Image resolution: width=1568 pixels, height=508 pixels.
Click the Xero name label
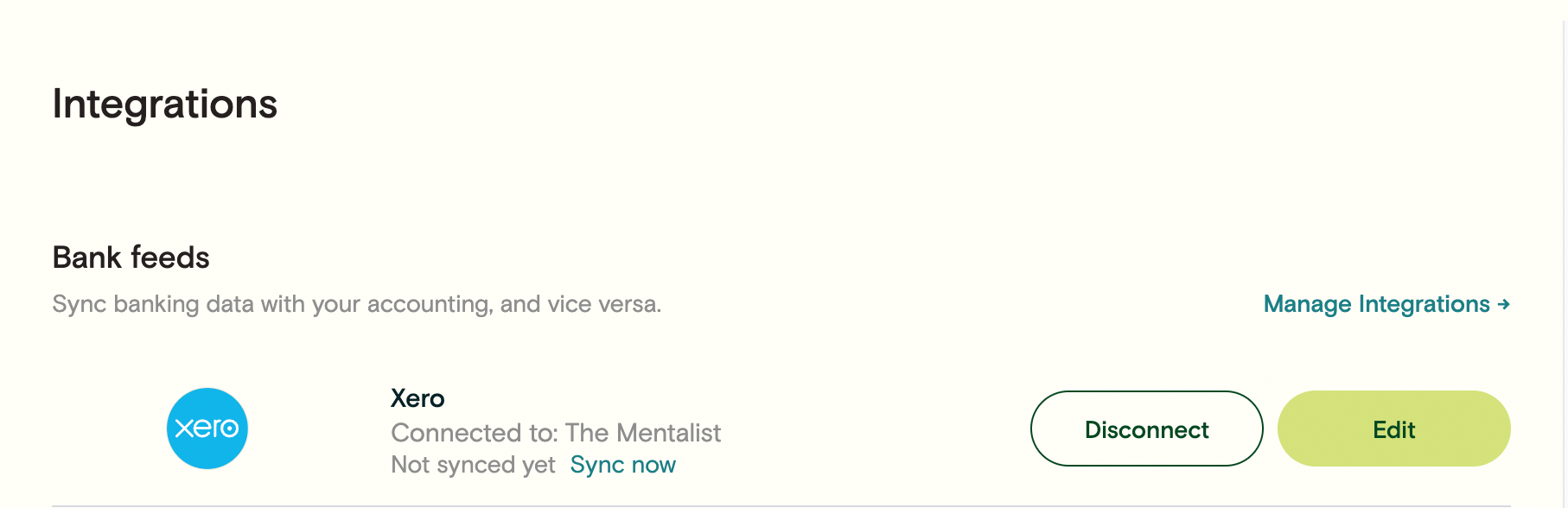[417, 398]
